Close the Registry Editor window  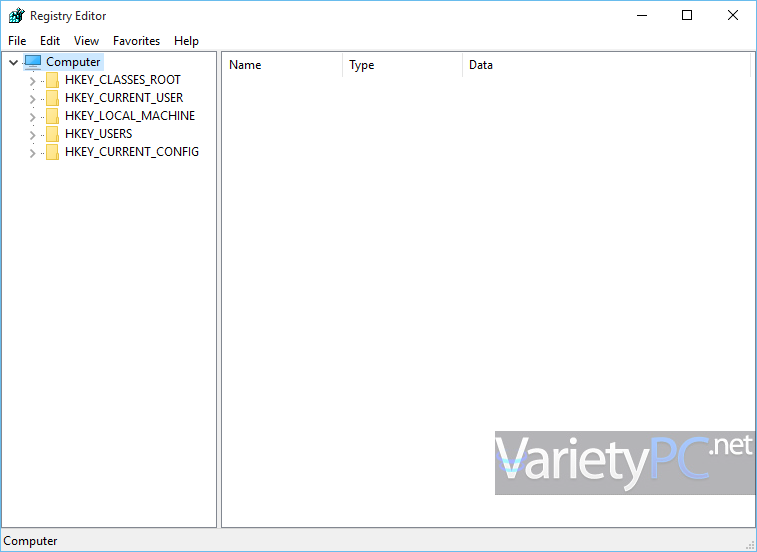tap(732, 15)
